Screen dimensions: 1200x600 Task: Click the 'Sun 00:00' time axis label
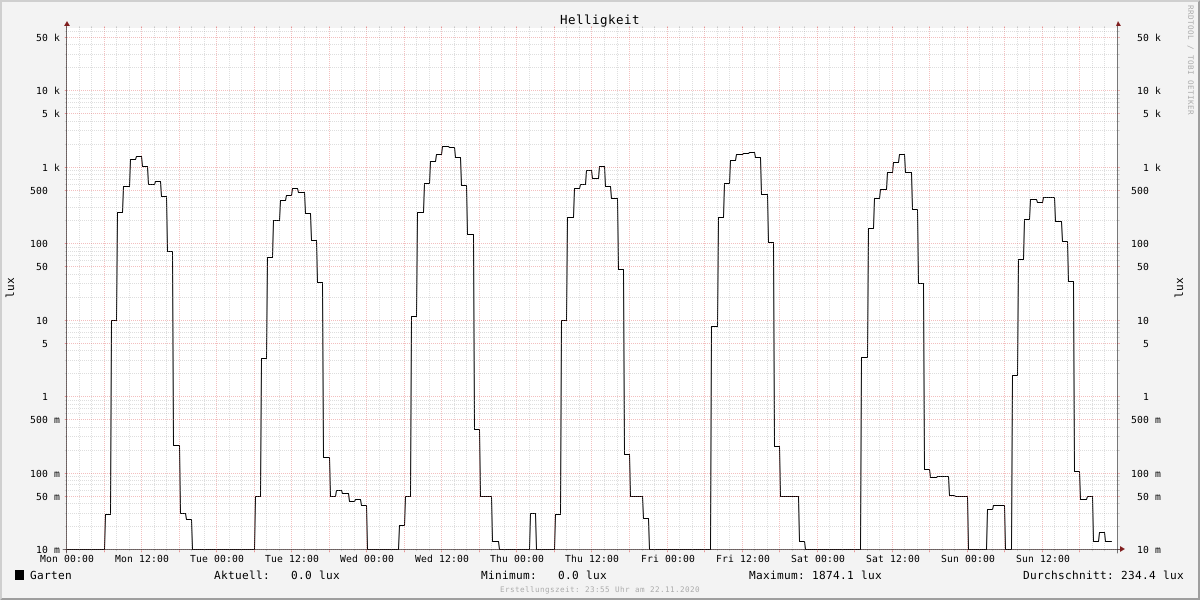pos(968,559)
